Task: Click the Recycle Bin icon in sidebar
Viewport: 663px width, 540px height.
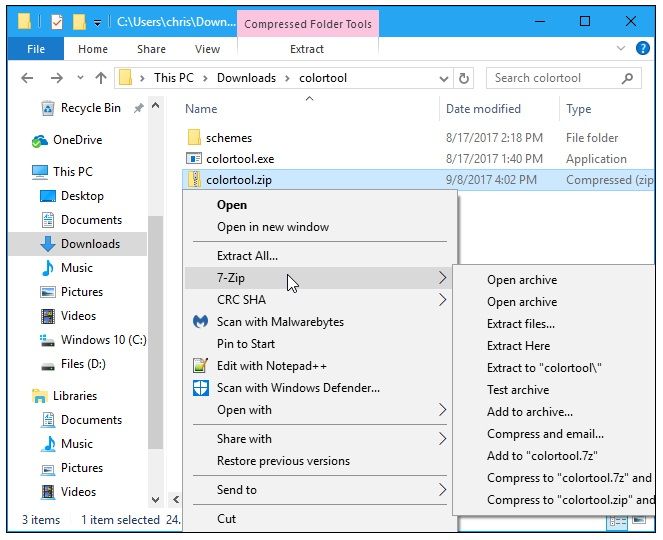Action: [x=46, y=108]
